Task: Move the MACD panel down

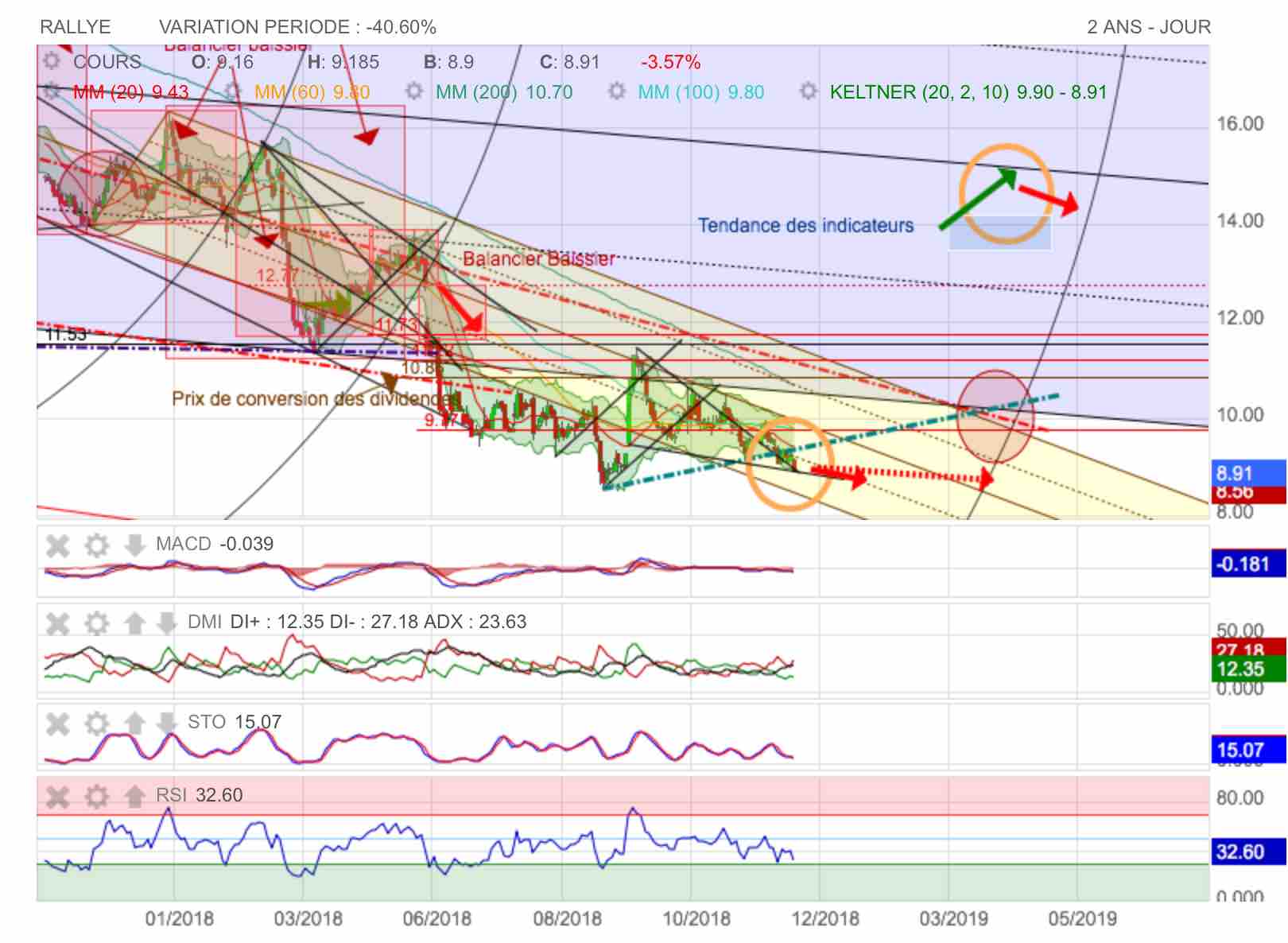Action: (x=134, y=545)
